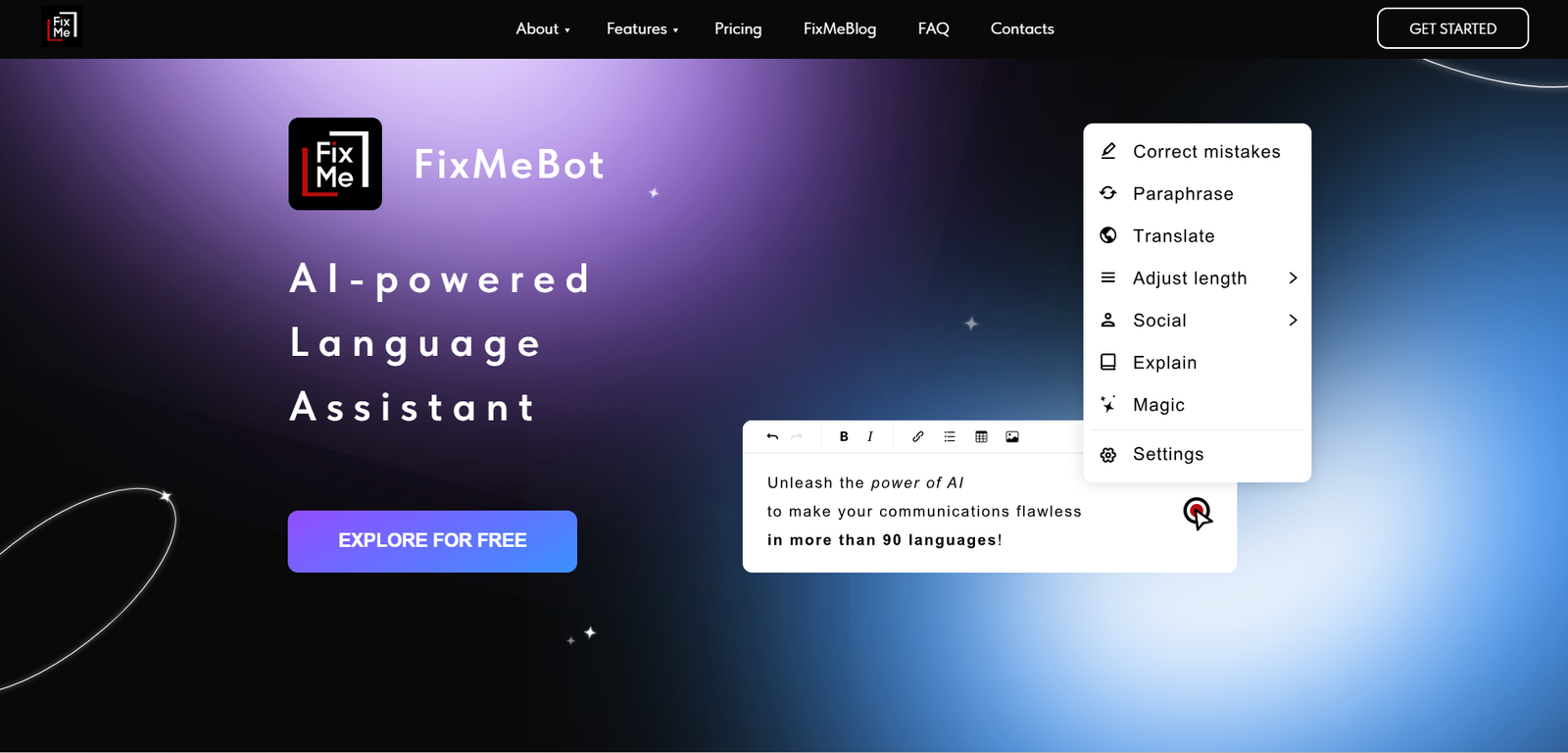Click the 'AI-powered' heading line

click(441, 279)
